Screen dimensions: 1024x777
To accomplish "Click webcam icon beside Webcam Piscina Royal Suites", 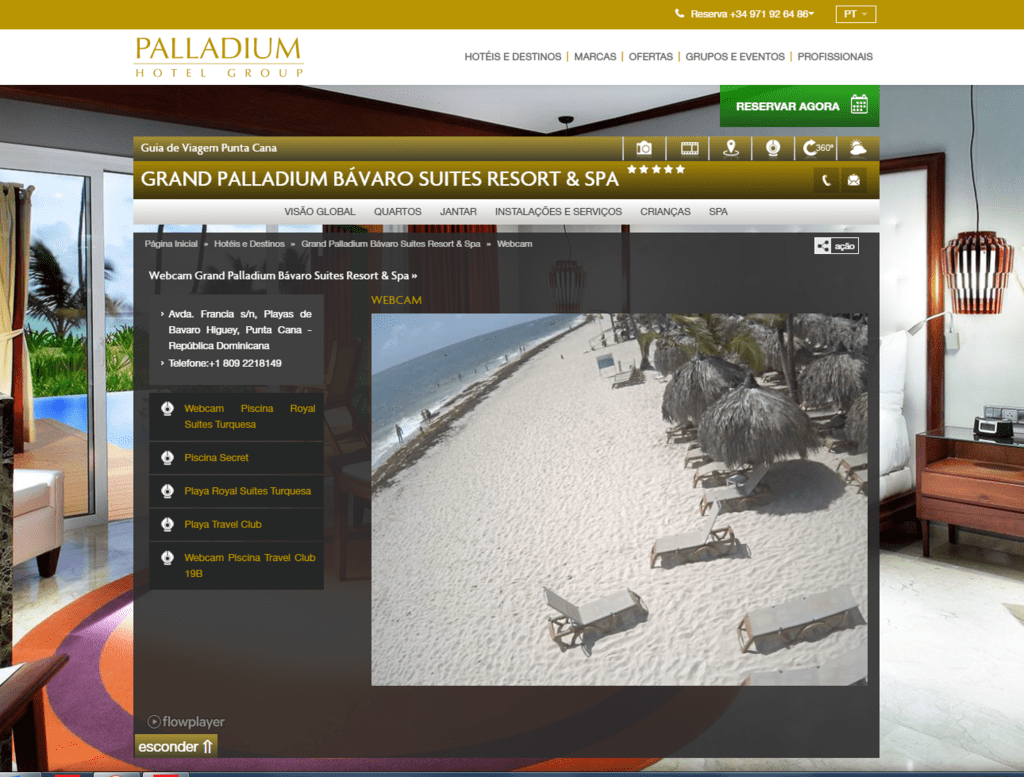I will click(167, 409).
